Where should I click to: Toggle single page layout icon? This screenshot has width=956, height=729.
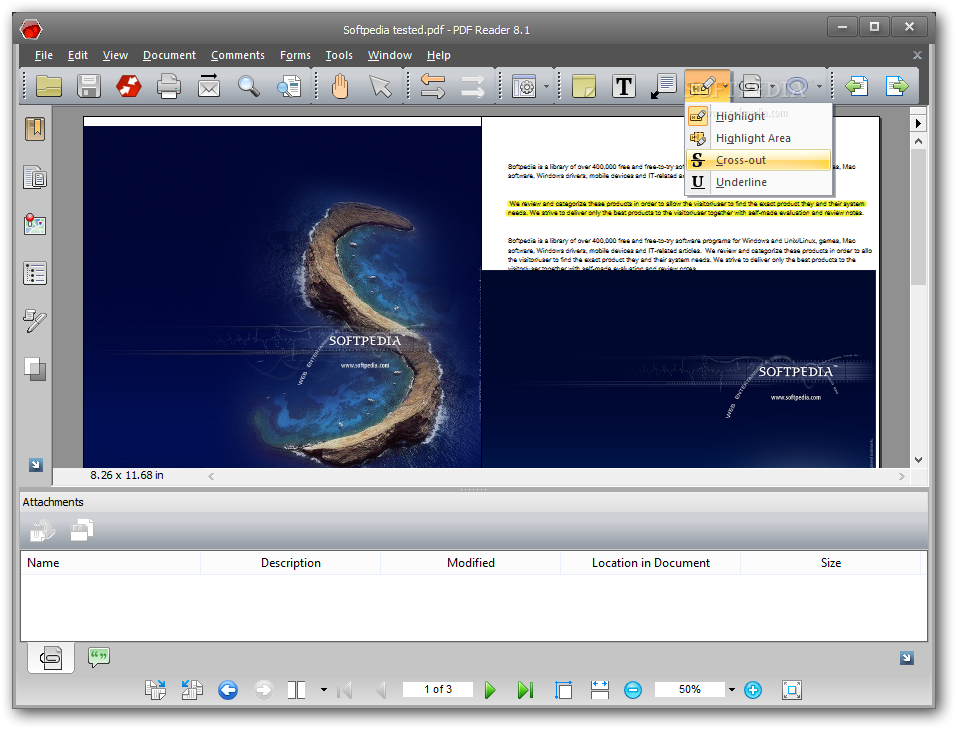pyautogui.click(x=297, y=690)
